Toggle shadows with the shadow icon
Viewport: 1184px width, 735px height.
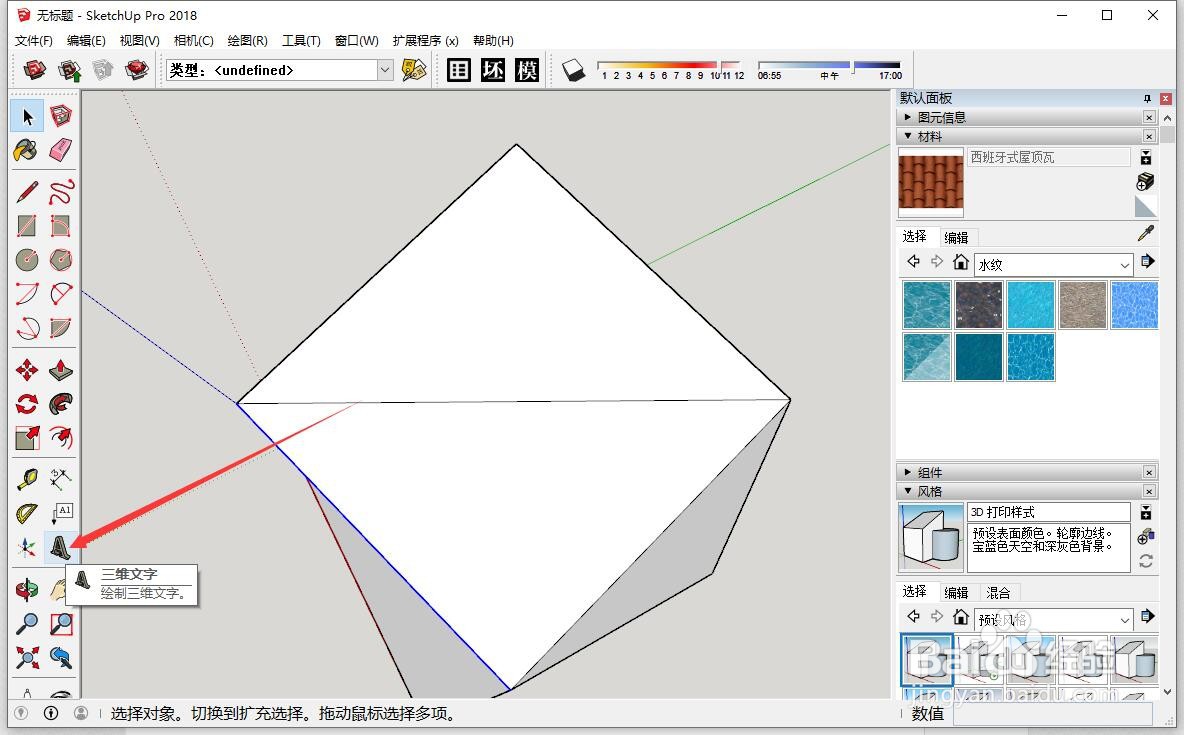coord(573,70)
